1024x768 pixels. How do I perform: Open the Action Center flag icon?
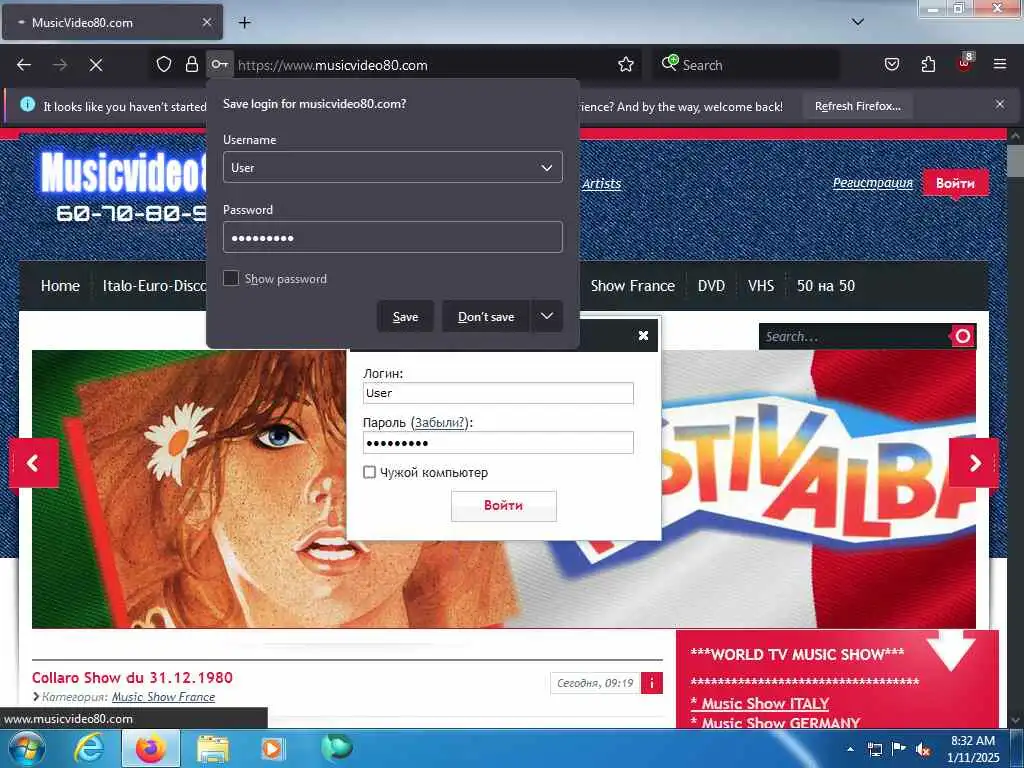tap(899, 749)
